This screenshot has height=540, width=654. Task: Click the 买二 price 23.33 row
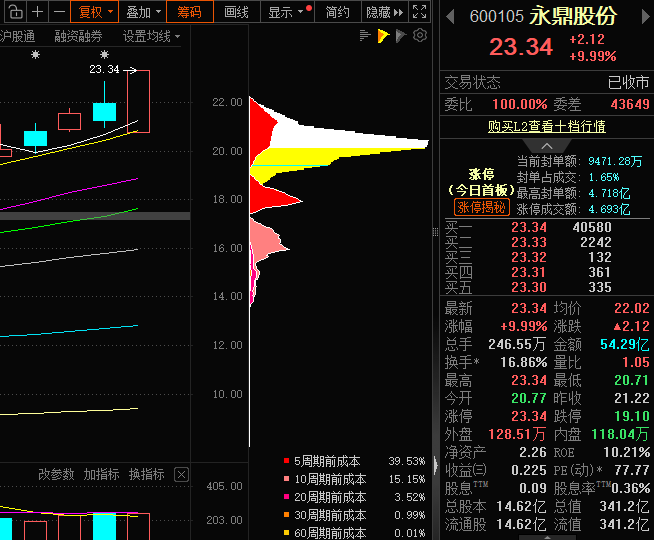coord(528,242)
